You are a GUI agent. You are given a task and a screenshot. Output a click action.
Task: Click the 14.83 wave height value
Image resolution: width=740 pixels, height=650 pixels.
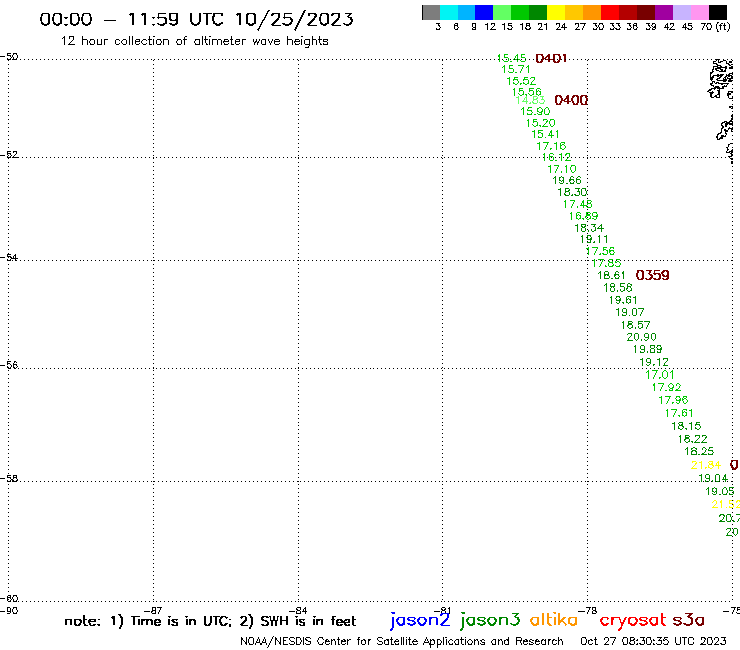pos(530,100)
